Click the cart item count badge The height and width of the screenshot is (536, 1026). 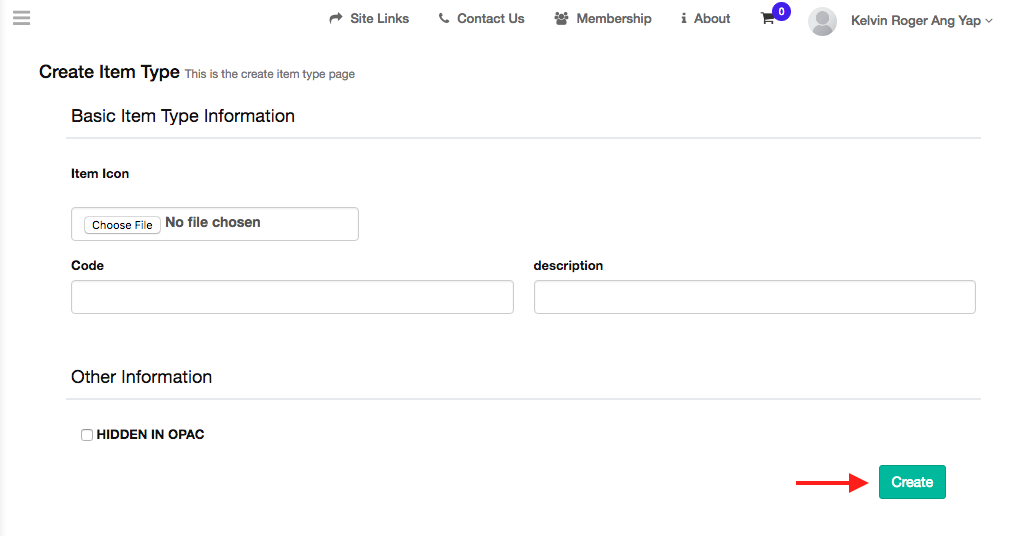point(781,12)
